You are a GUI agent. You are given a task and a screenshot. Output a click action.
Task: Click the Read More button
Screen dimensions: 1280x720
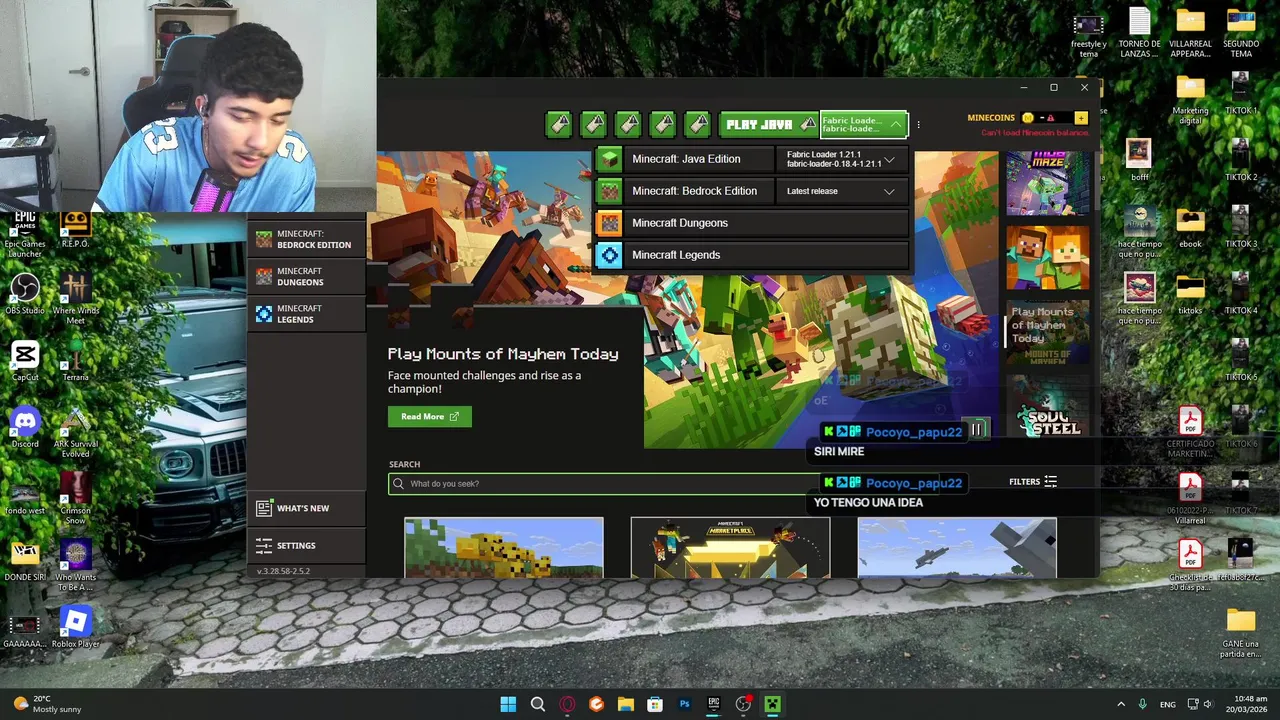pos(430,416)
